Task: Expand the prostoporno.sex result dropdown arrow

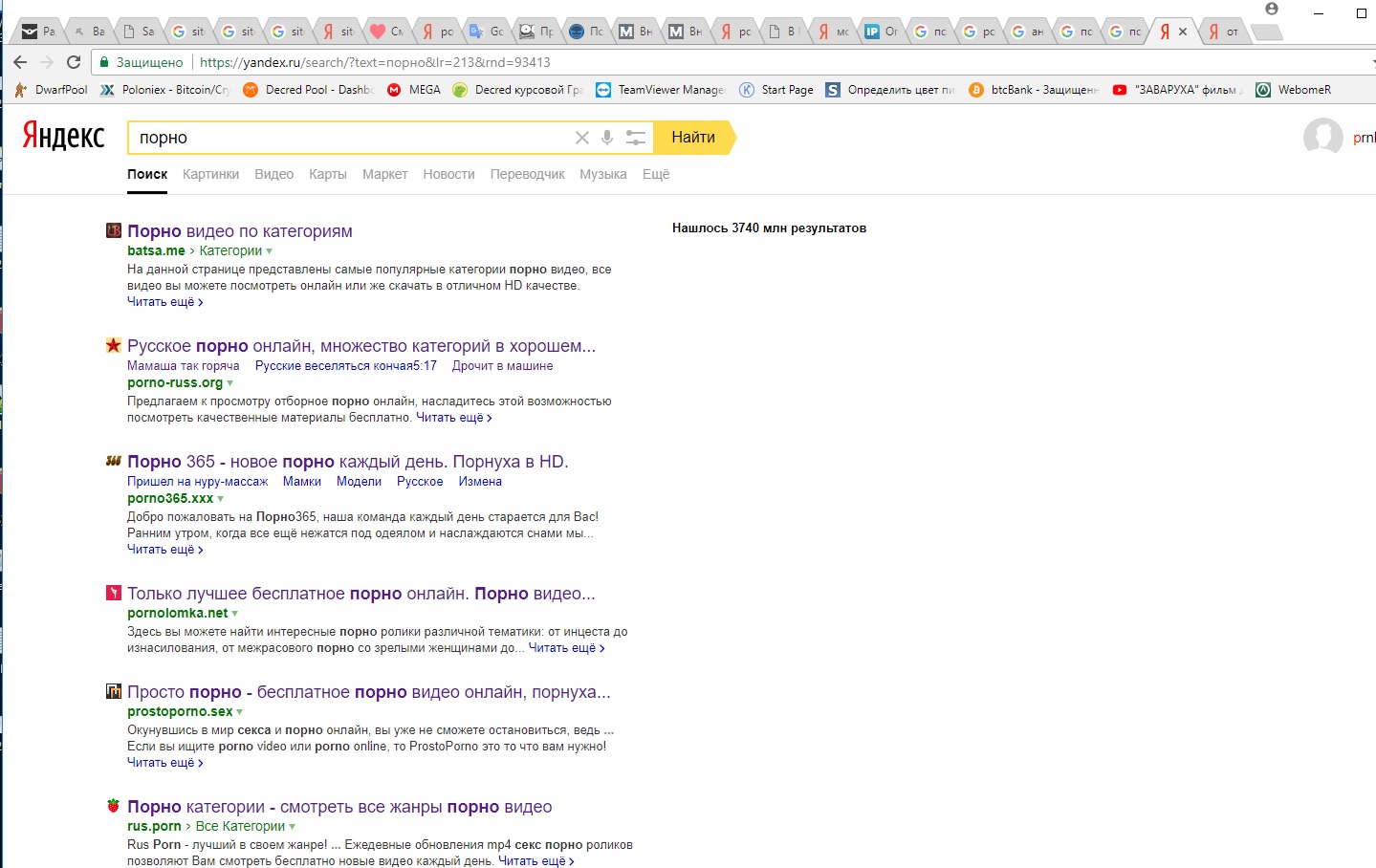Action: point(240,712)
